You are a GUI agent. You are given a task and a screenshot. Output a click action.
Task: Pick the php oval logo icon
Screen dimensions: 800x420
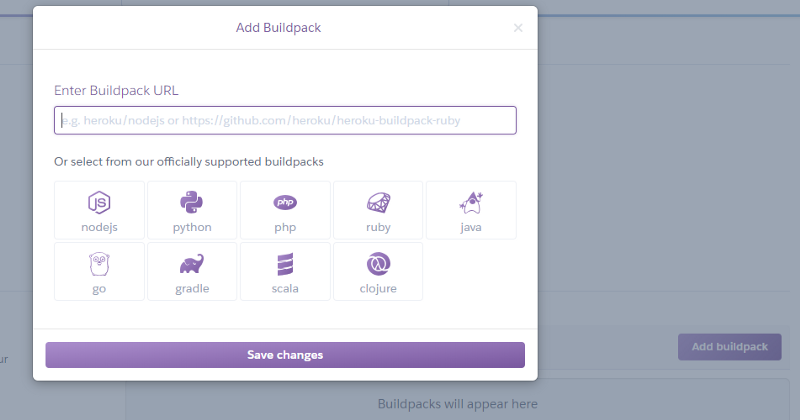[285, 202]
